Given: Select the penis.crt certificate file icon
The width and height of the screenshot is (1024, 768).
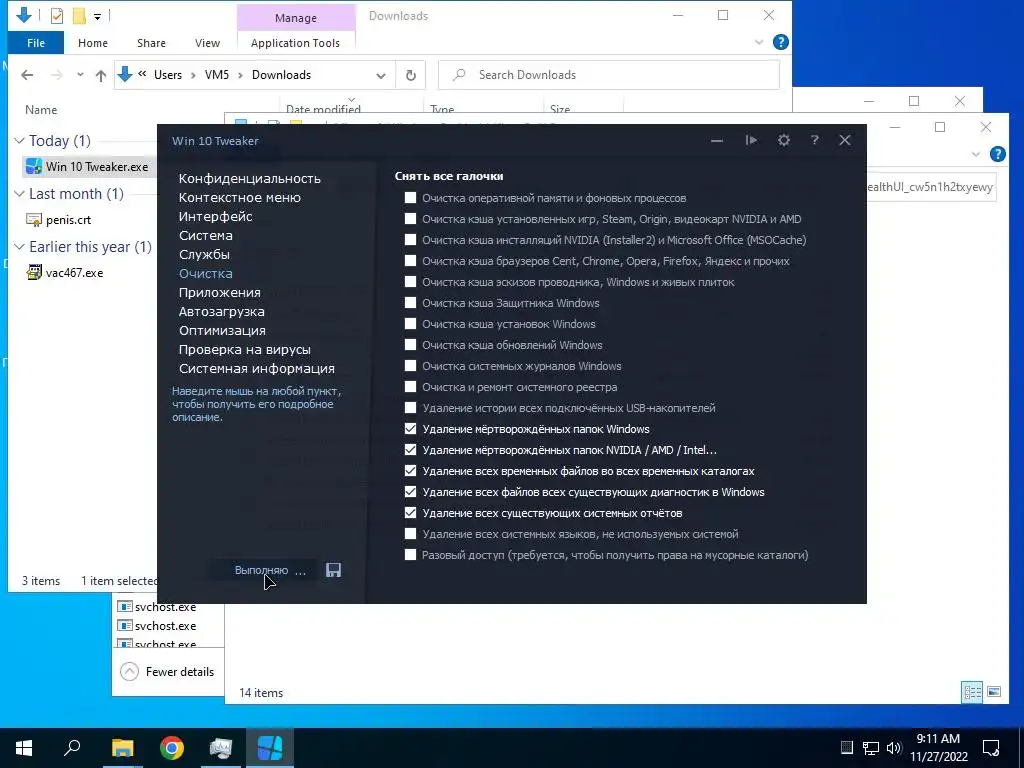Looking at the screenshot, I should pos(34,220).
